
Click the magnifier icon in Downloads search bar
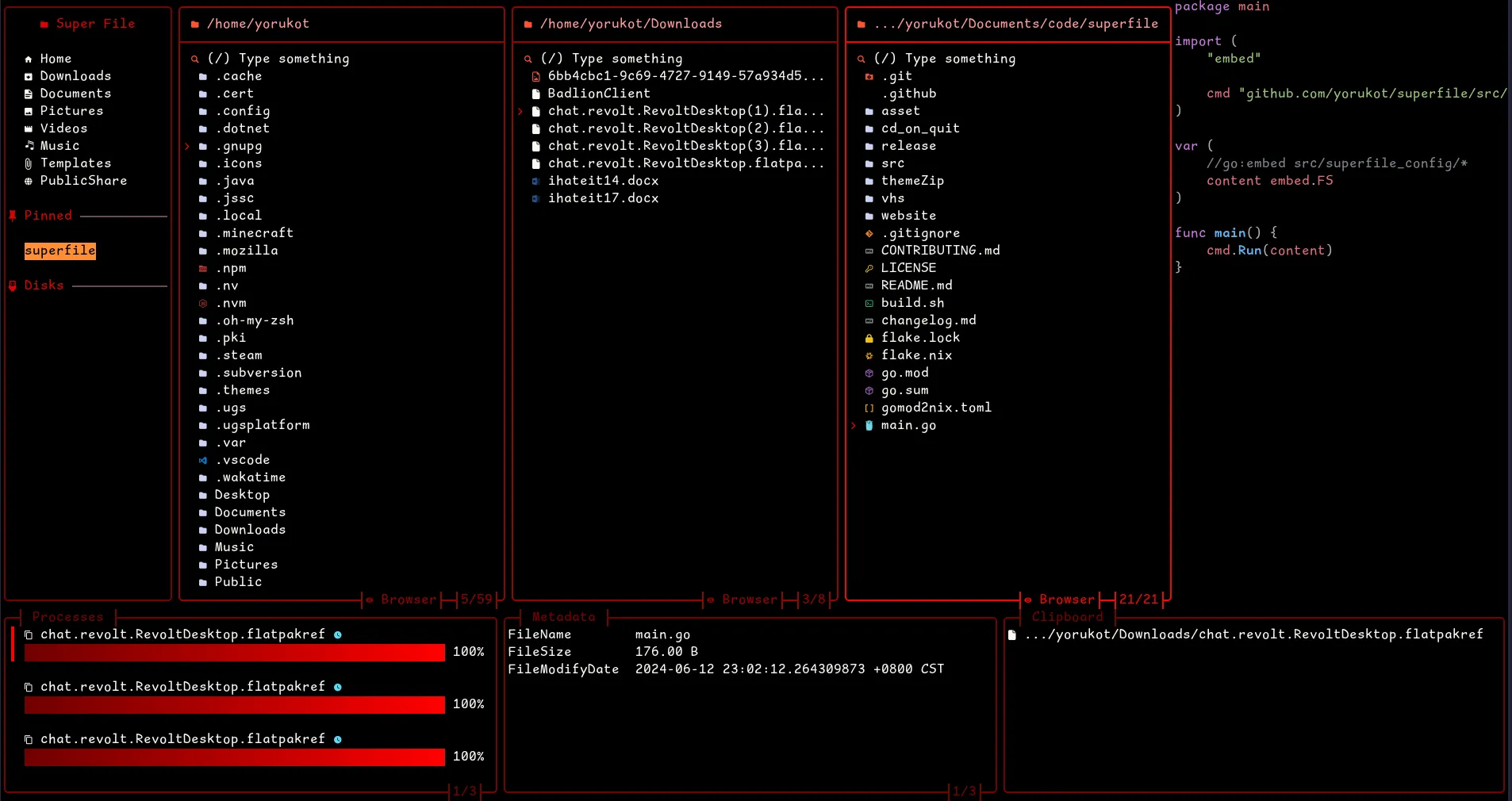point(528,59)
